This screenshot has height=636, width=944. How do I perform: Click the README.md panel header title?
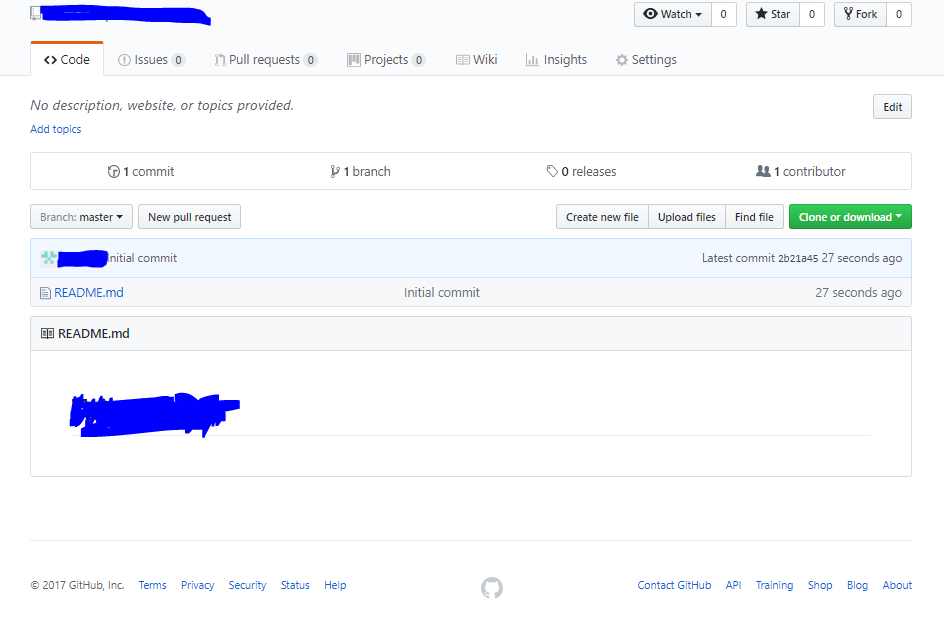point(93,334)
